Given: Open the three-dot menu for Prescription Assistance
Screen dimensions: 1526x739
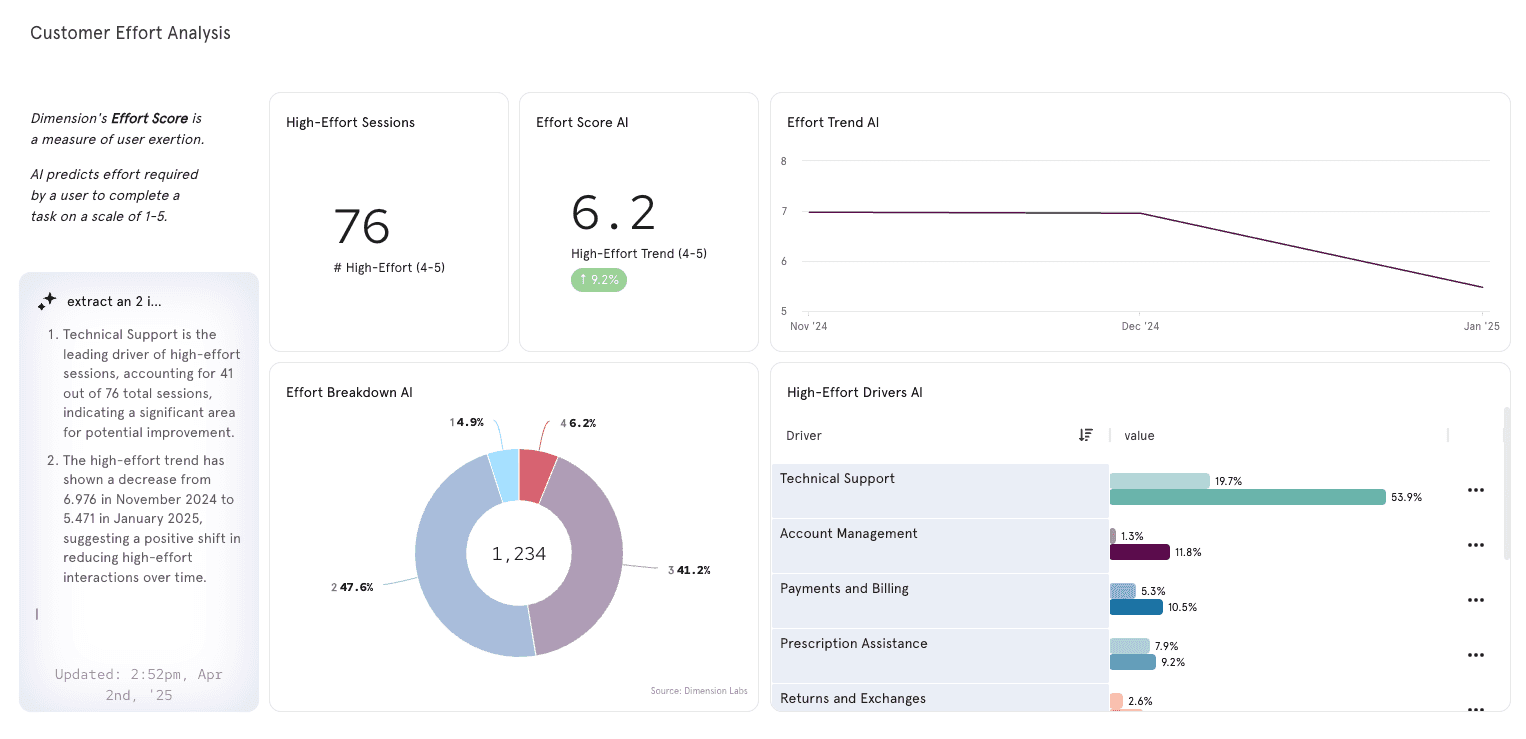Looking at the screenshot, I should coord(1475,655).
